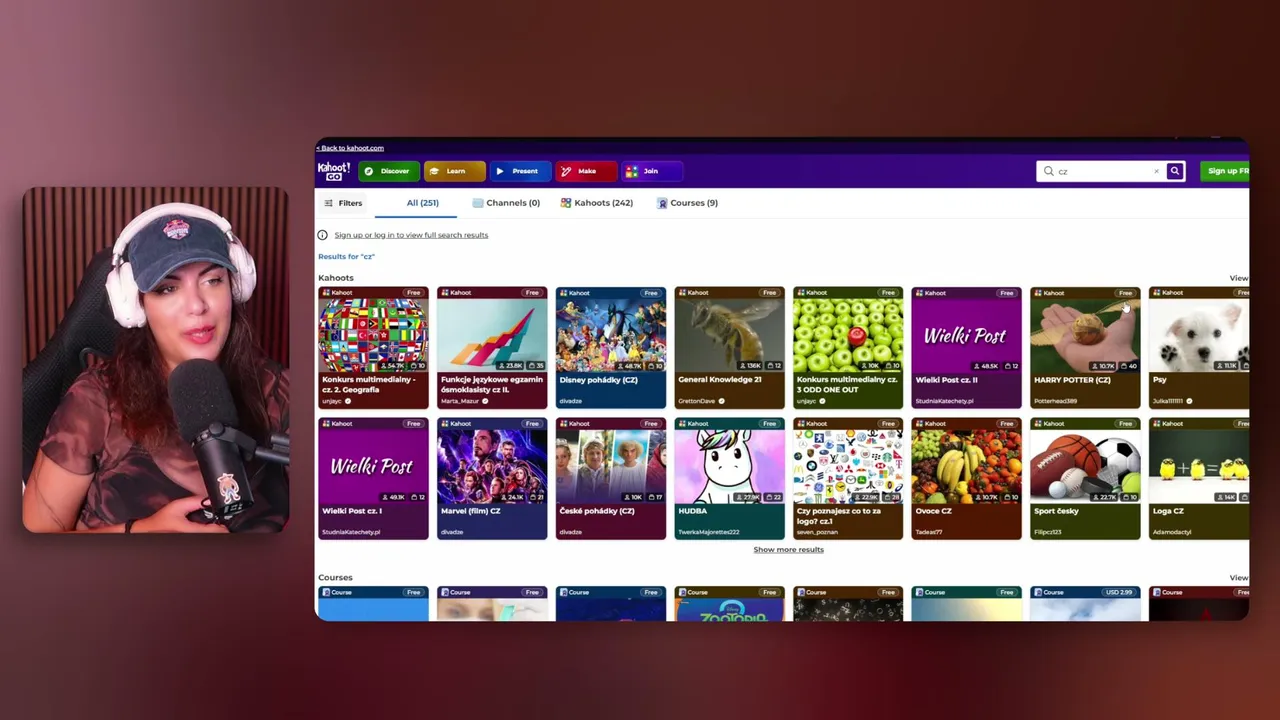The height and width of the screenshot is (720, 1280).
Task: Open the Loga CZ kahoot
Action: pos(1199,479)
